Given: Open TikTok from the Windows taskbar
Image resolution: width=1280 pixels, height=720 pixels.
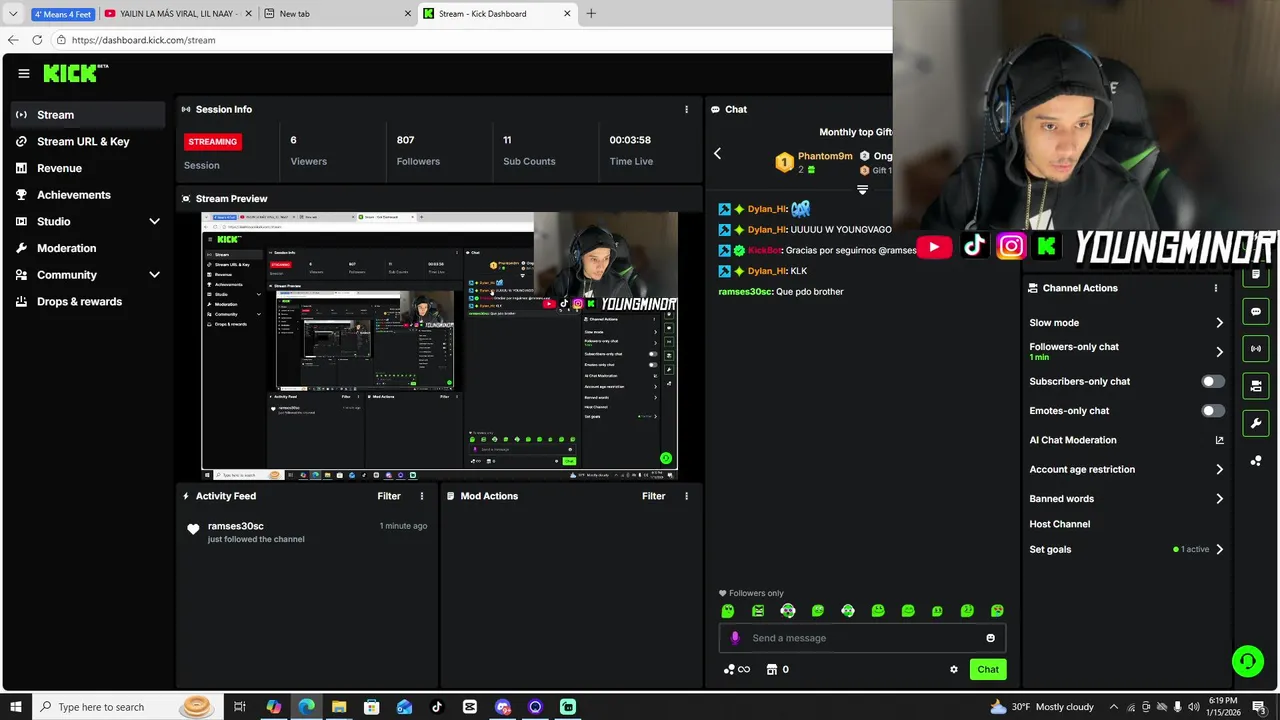Looking at the screenshot, I should (x=437, y=707).
